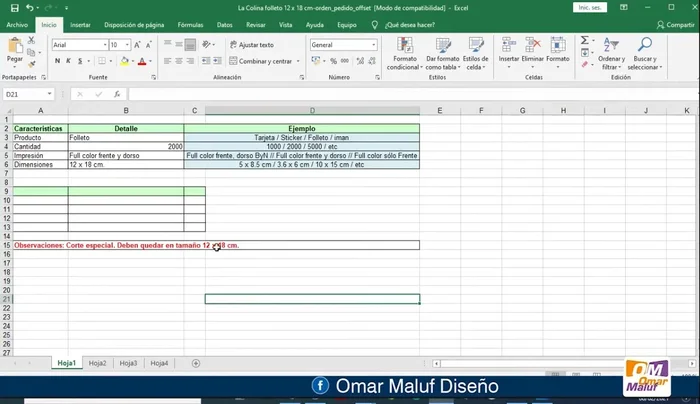The width and height of the screenshot is (700, 404).
Task: Open the fill color palette arrow
Action: (x=133, y=61)
